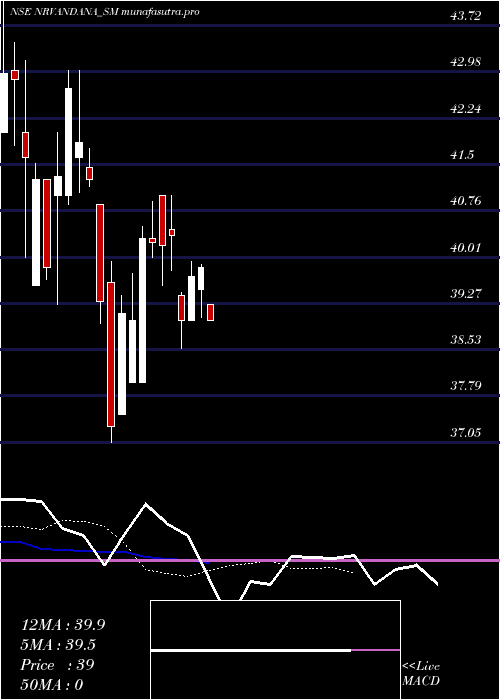This screenshot has height=700, width=500.
Task: Click the 40.01 price axis label
Action: pos(466,247)
